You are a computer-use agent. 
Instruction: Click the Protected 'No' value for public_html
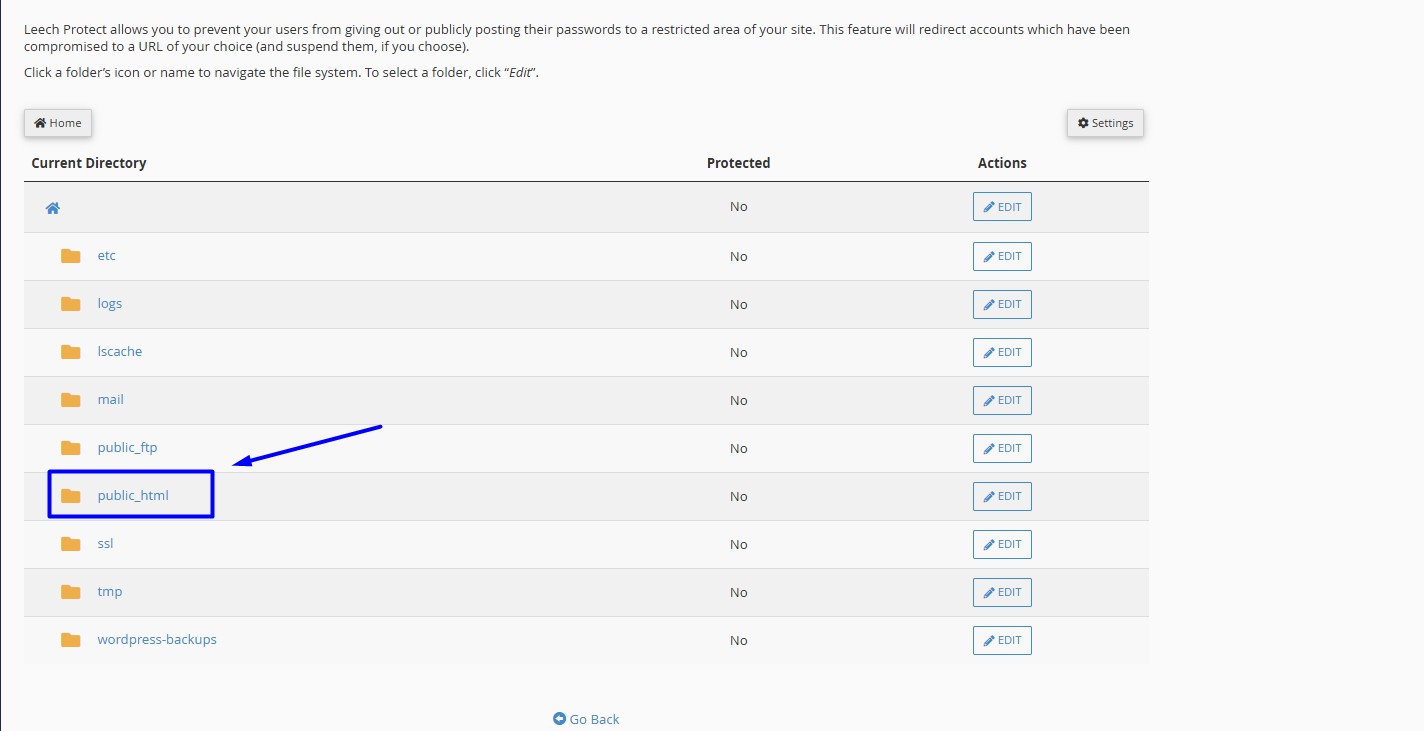tap(738, 496)
